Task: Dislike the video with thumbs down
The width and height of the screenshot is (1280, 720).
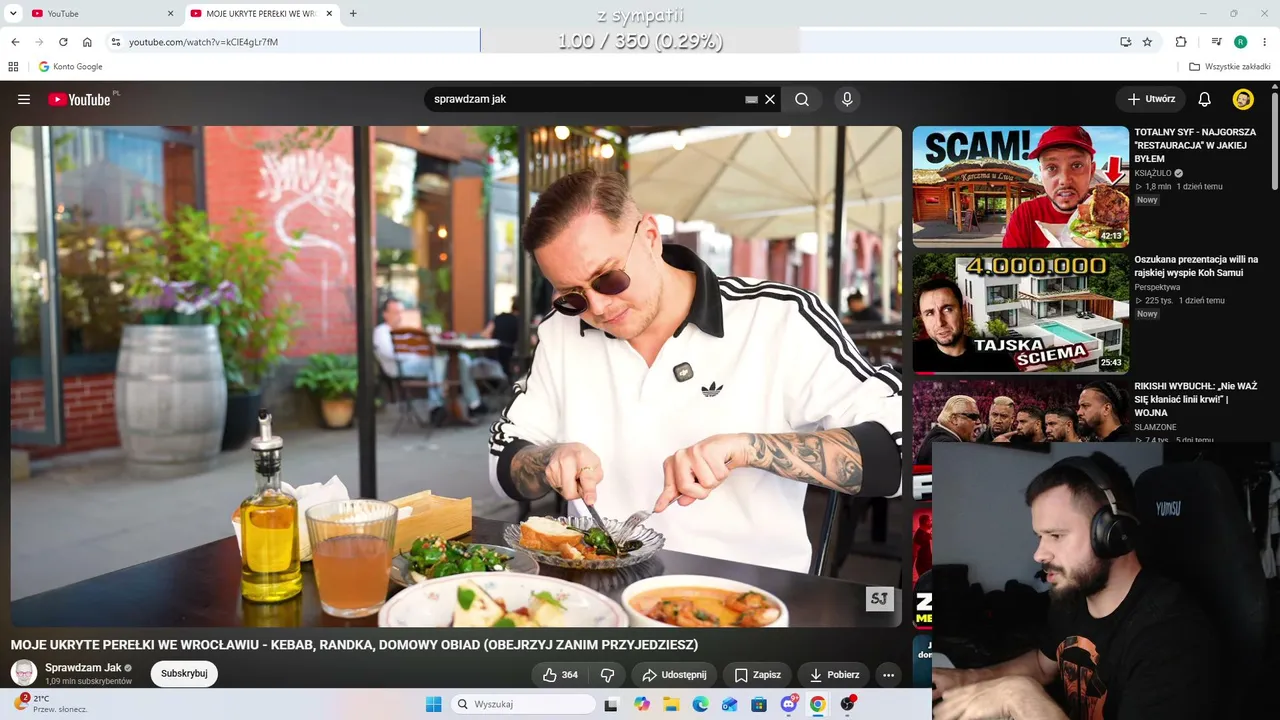Action: [x=607, y=675]
